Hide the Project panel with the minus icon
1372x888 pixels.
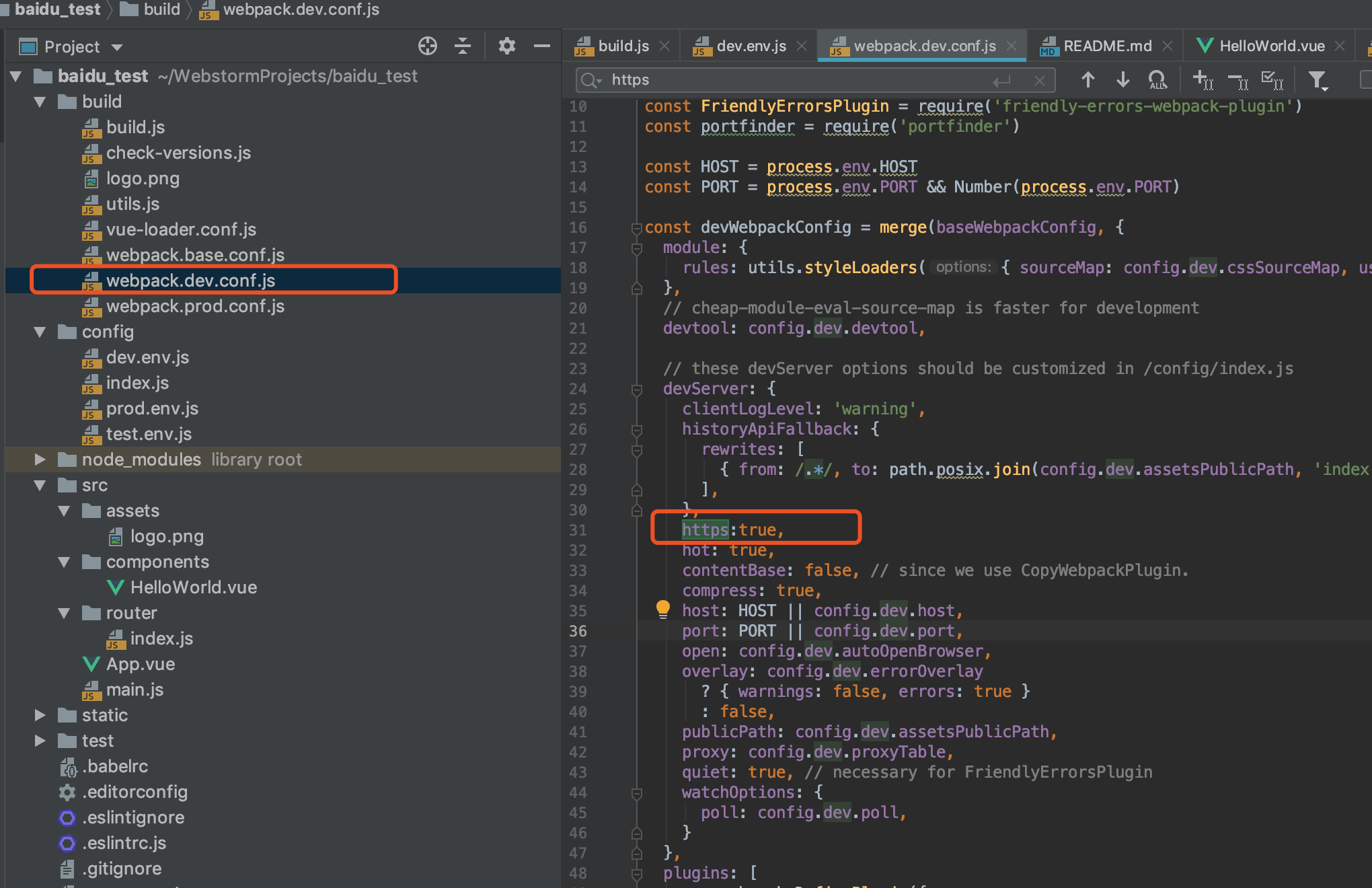point(542,46)
